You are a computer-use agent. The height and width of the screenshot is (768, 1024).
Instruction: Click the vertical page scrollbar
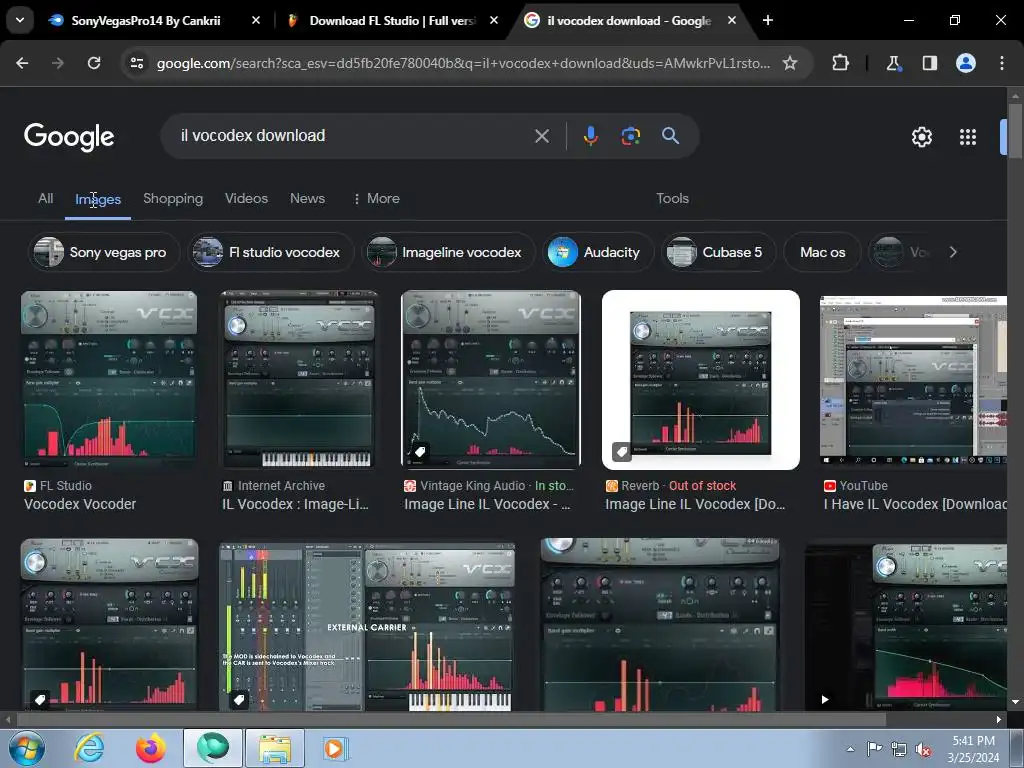click(x=1015, y=131)
